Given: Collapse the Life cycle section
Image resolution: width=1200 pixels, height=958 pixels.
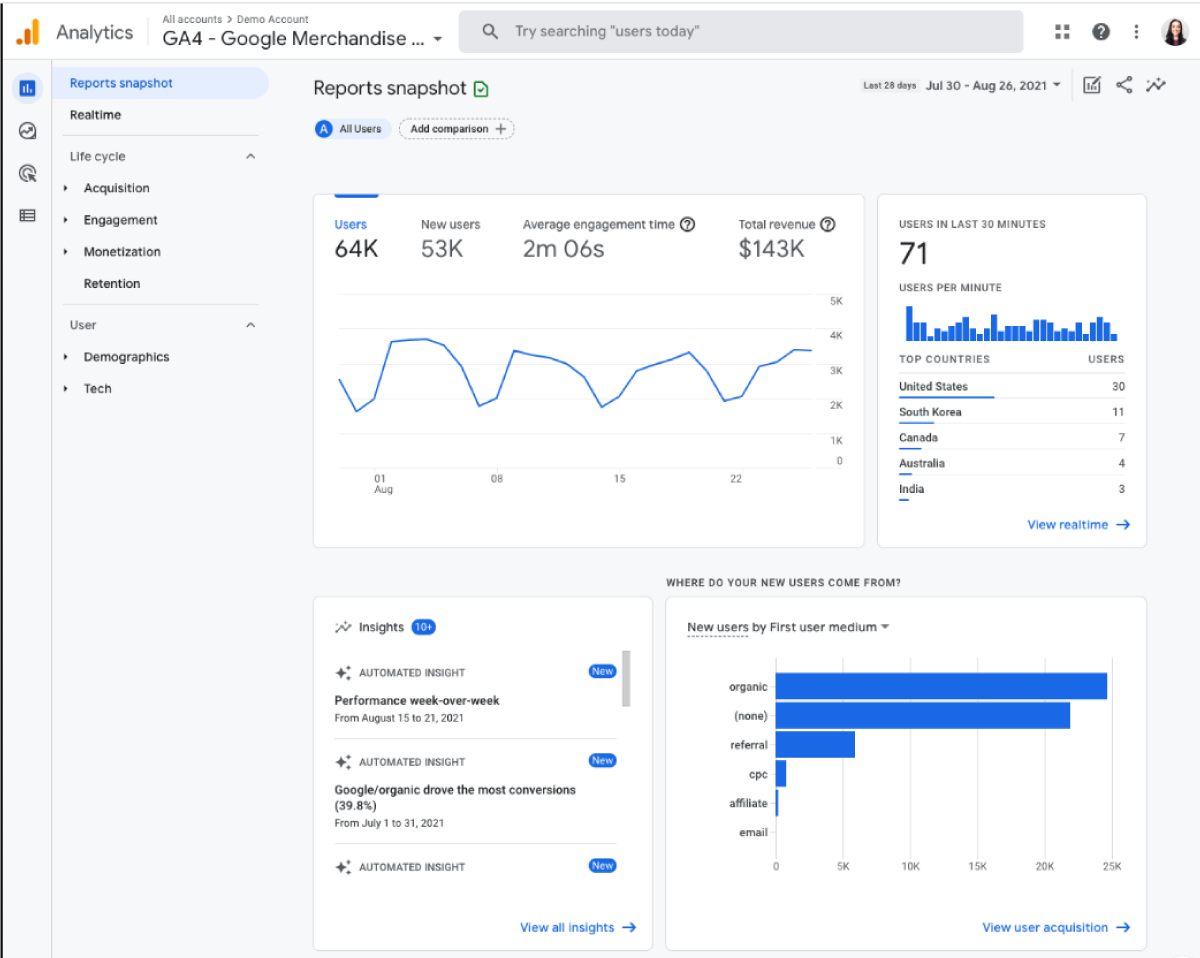Looking at the screenshot, I should point(252,156).
